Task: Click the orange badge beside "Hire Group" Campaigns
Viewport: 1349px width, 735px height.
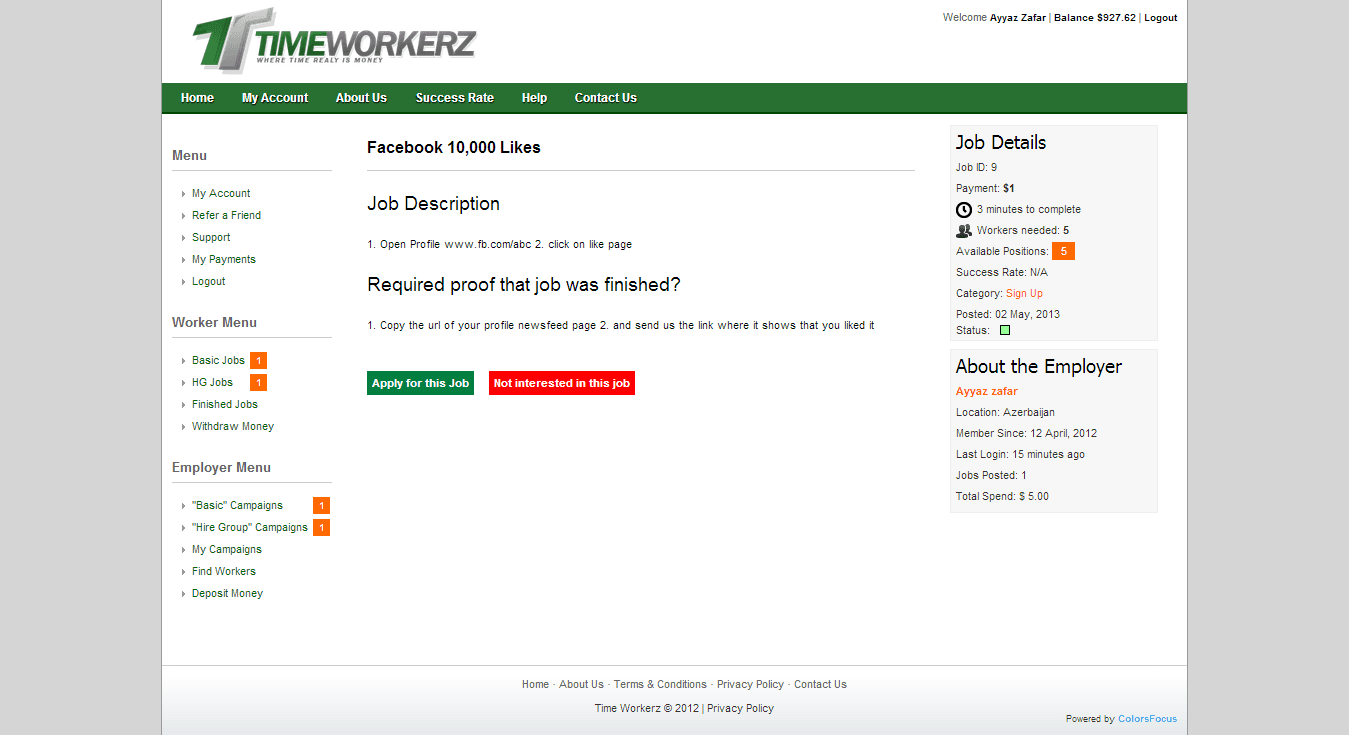Action: pyautogui.click(x=321, y=528)
